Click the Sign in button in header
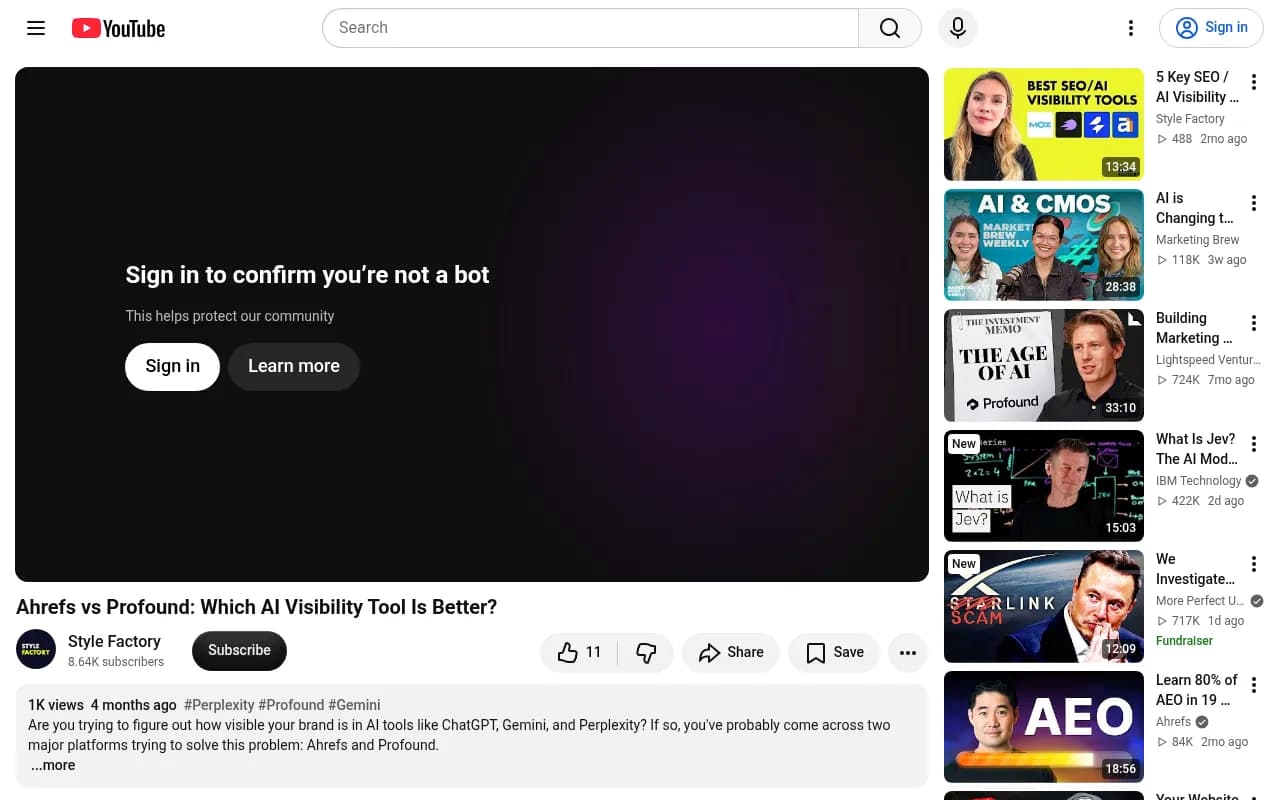The width and height of the screenshot is (1280, 800). point(1211,28)
